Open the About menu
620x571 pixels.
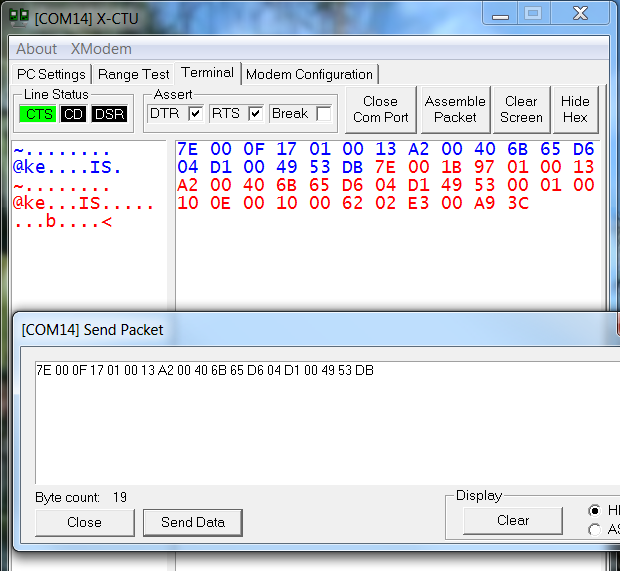coord(37,49)
